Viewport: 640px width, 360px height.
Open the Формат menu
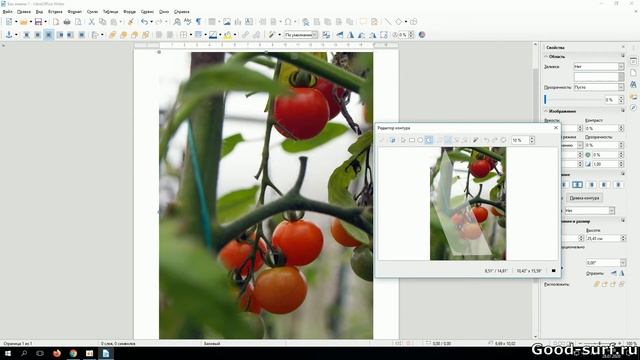(75, 12)
